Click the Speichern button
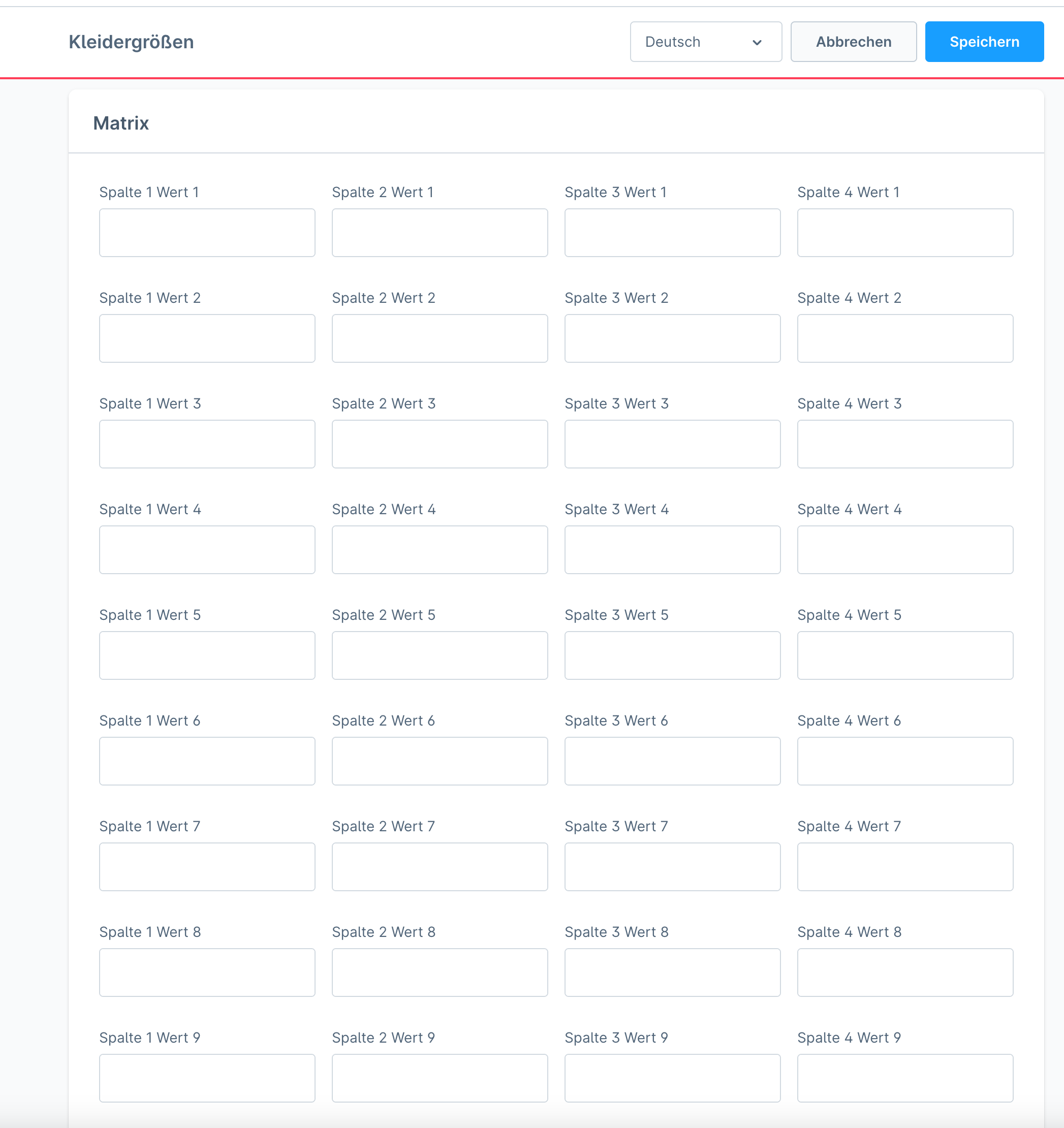This screenshot has width=1064, height=1128. [983, 42]
